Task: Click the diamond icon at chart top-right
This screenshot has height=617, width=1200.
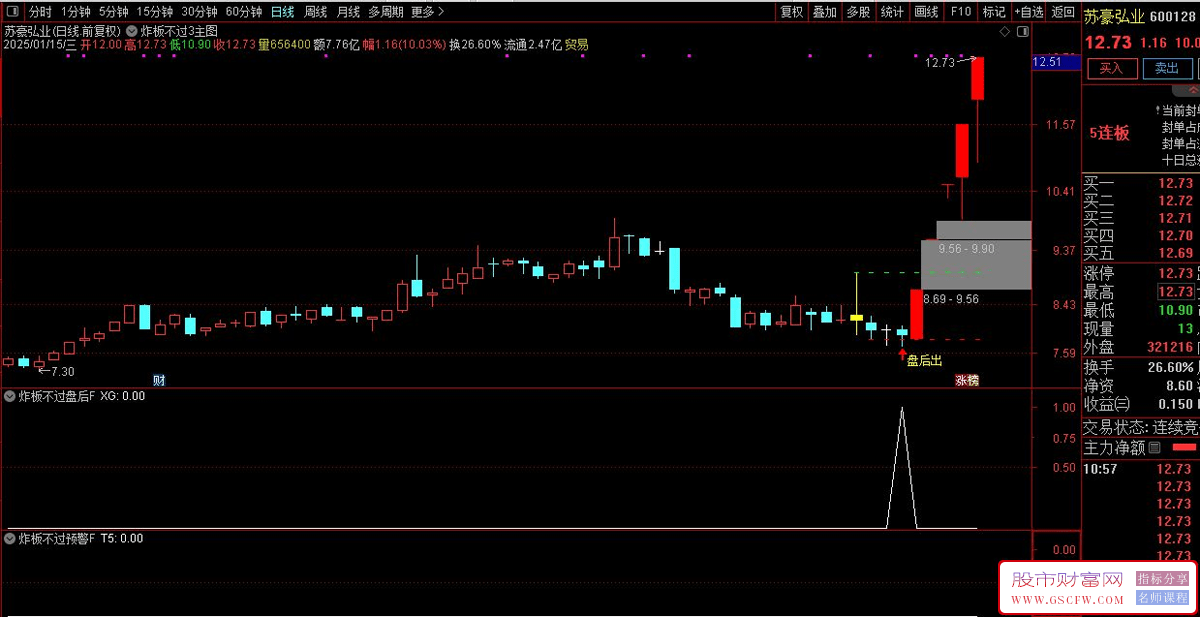Action: 1005,32
